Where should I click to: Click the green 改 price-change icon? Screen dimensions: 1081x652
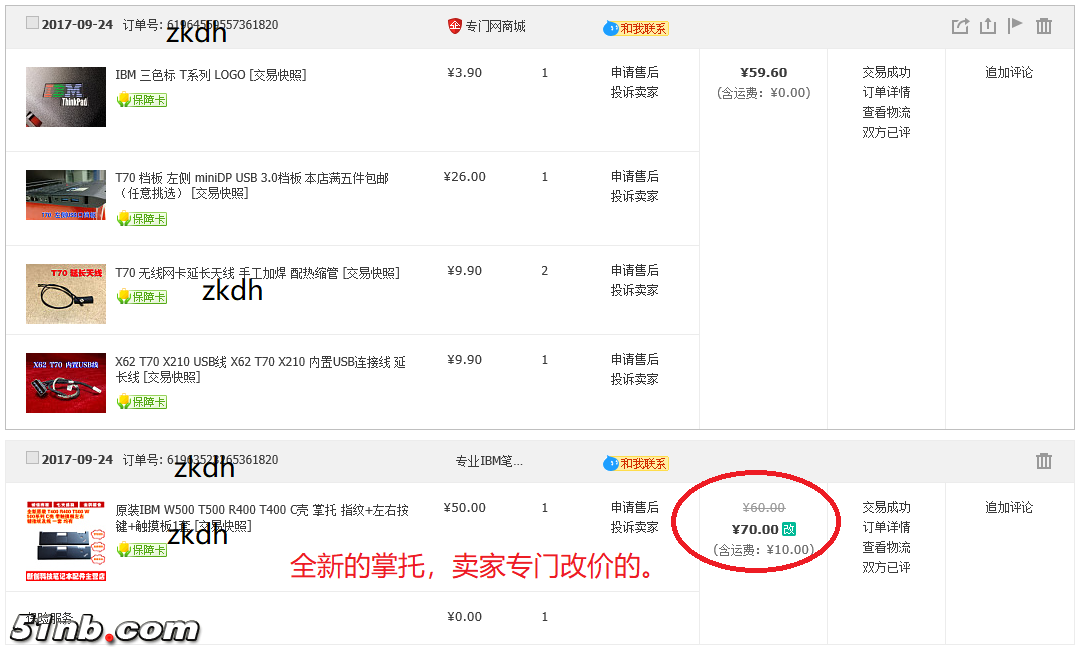[x=789, y=529]
